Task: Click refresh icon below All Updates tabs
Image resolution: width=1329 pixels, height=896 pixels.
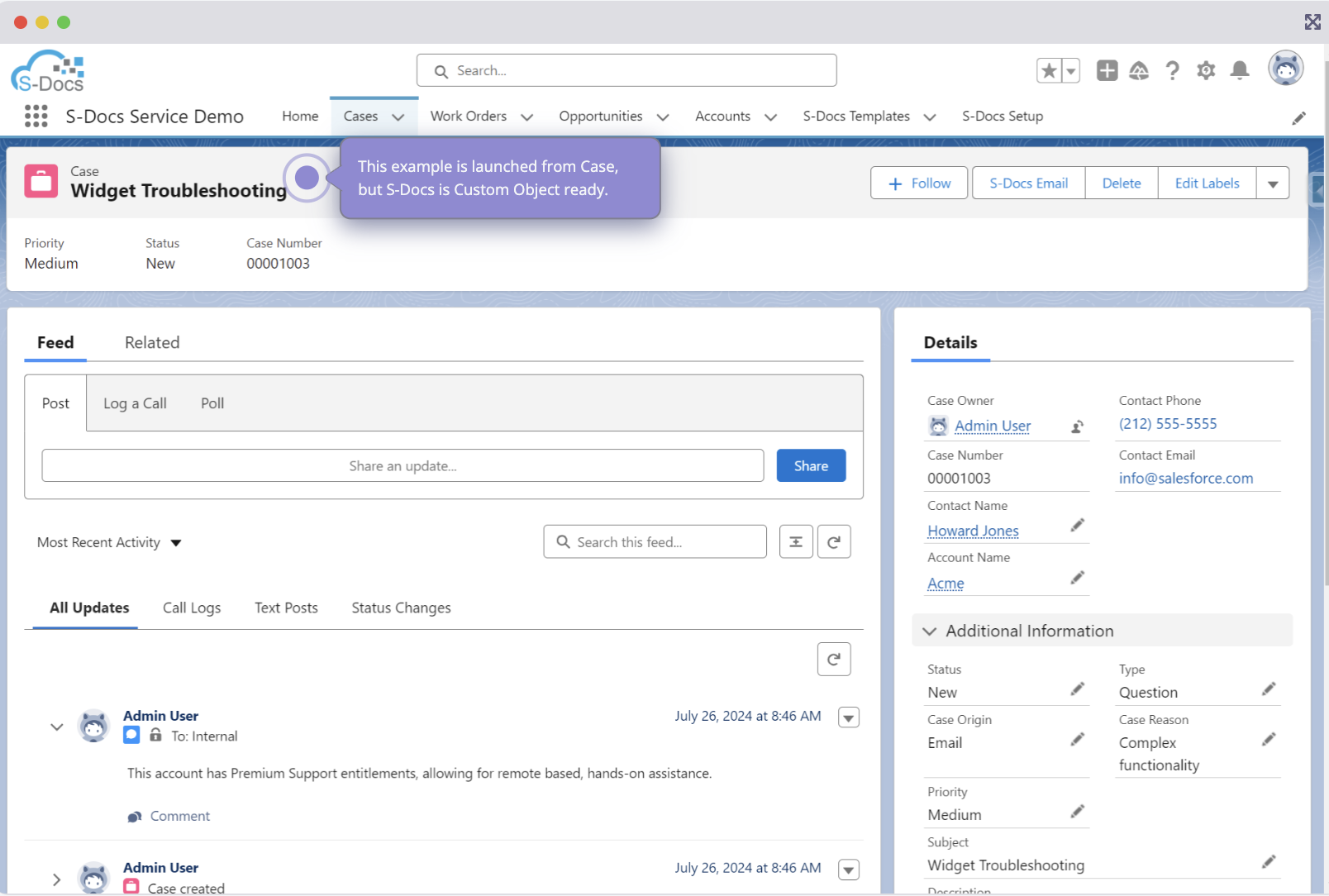Action: coord(834,659)
